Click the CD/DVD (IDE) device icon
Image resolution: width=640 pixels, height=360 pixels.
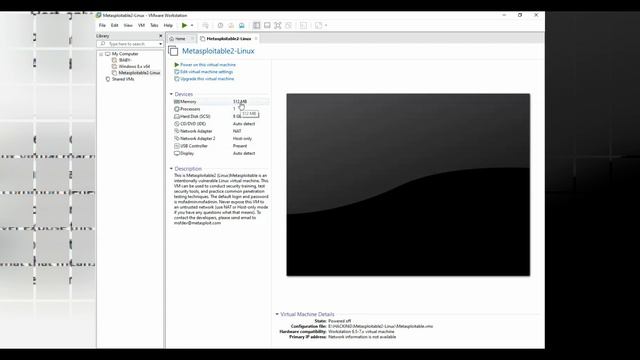pyautogui.click(x=177, y=124)
